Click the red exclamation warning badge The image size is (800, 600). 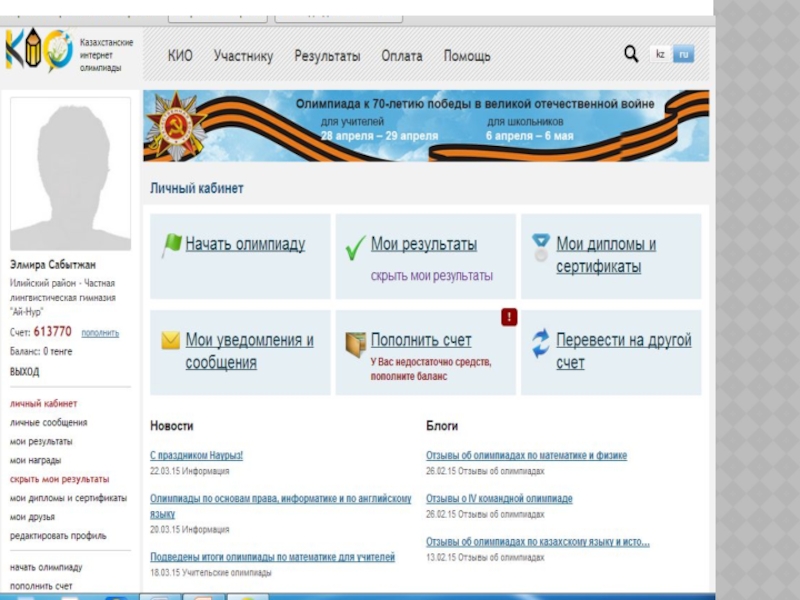[509, 317]
